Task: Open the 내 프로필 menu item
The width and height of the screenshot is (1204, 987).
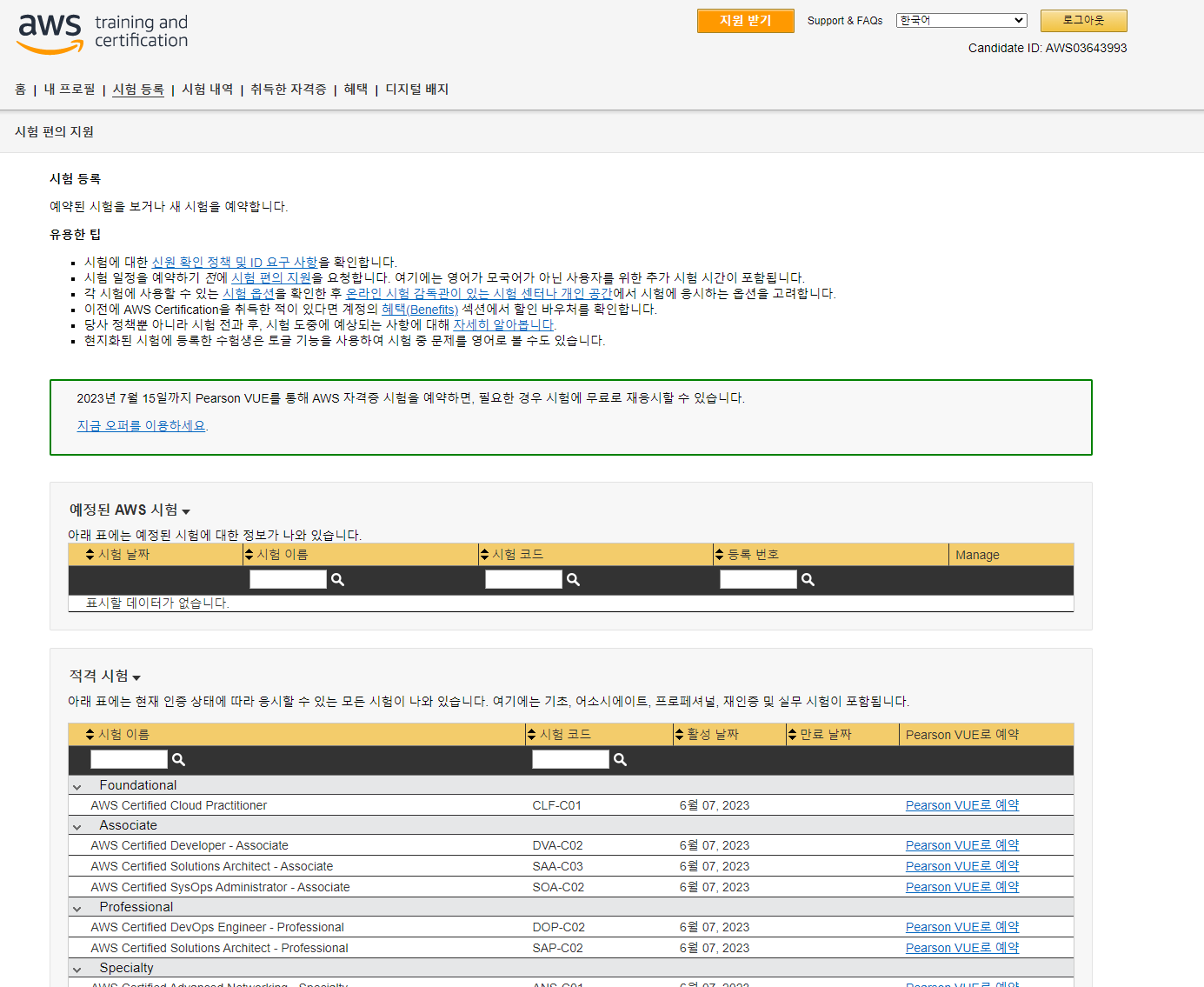Action: (x=70, y=90)
